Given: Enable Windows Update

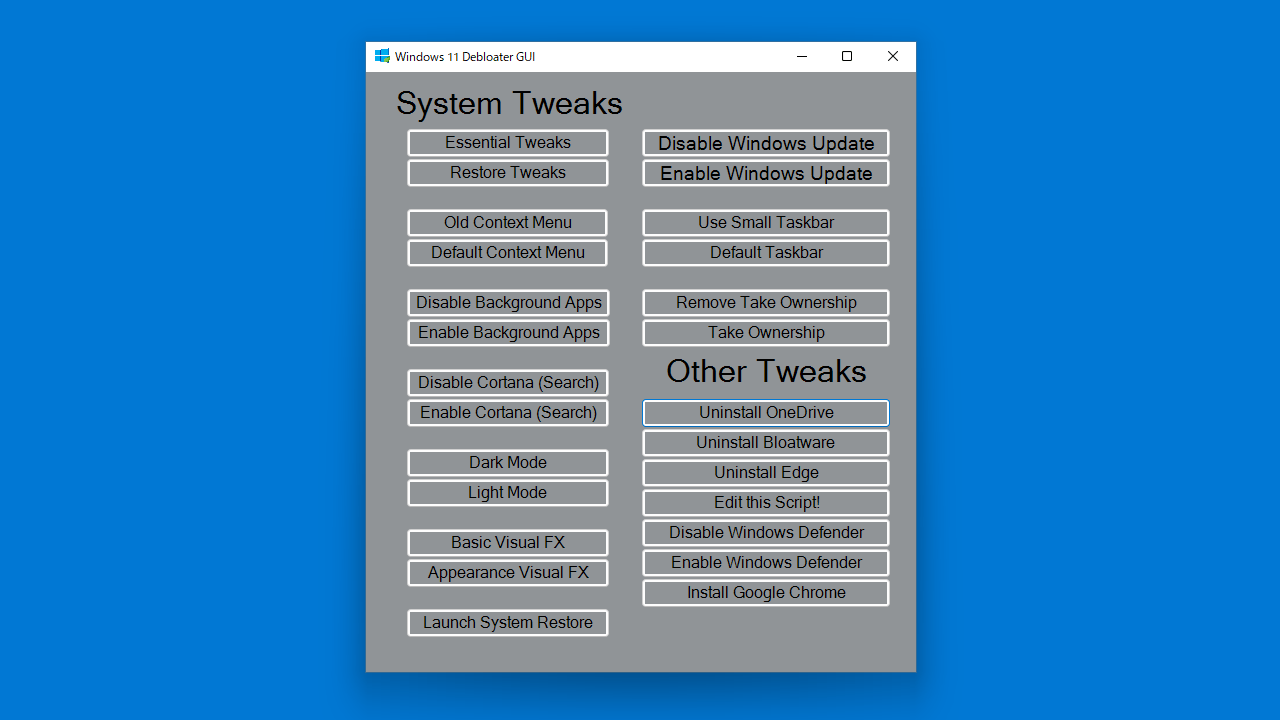Looking at the screenshot, I should pos(766,173).
